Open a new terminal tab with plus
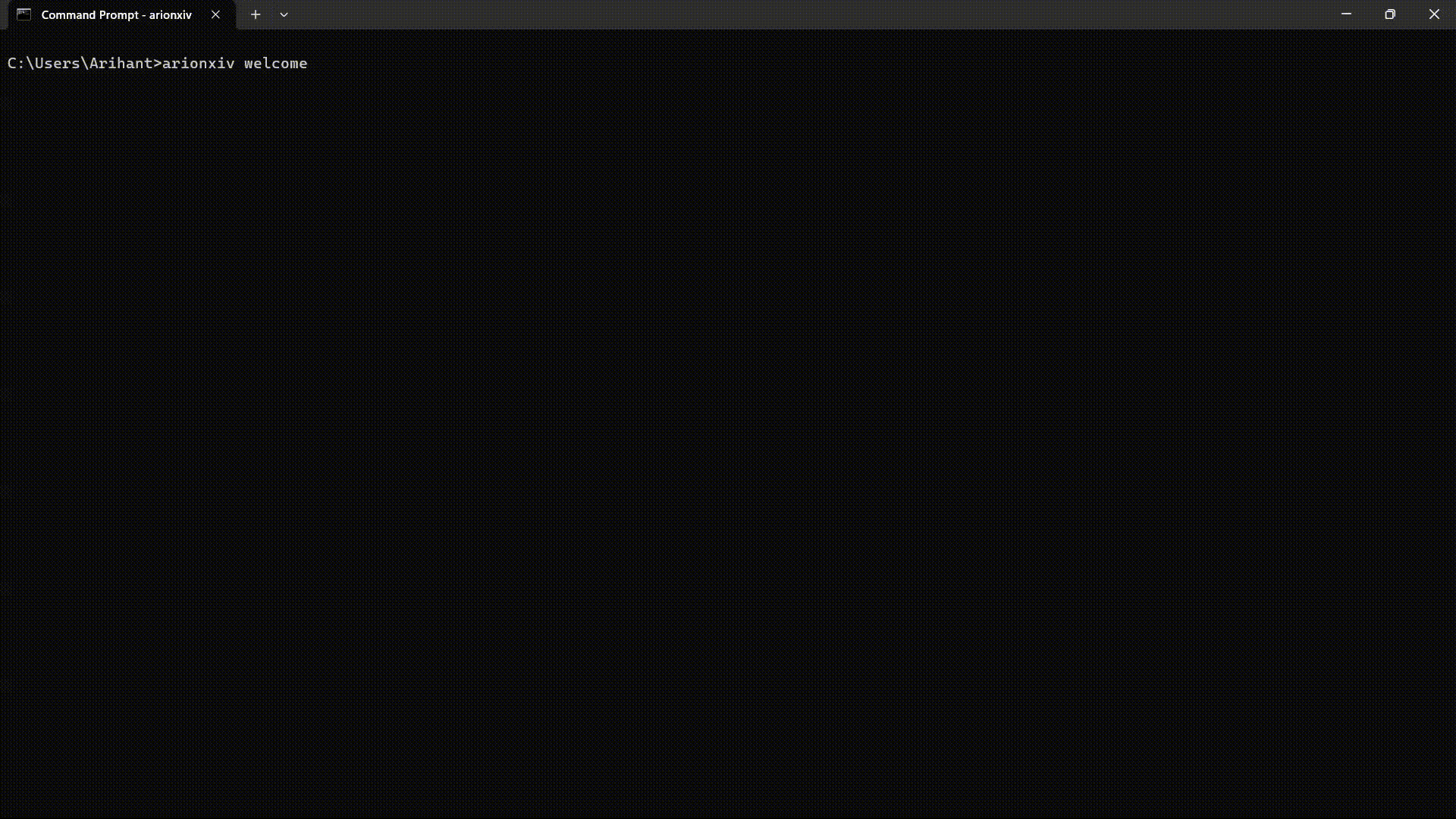Screen dimensions: 1456x819 (256, 14)
